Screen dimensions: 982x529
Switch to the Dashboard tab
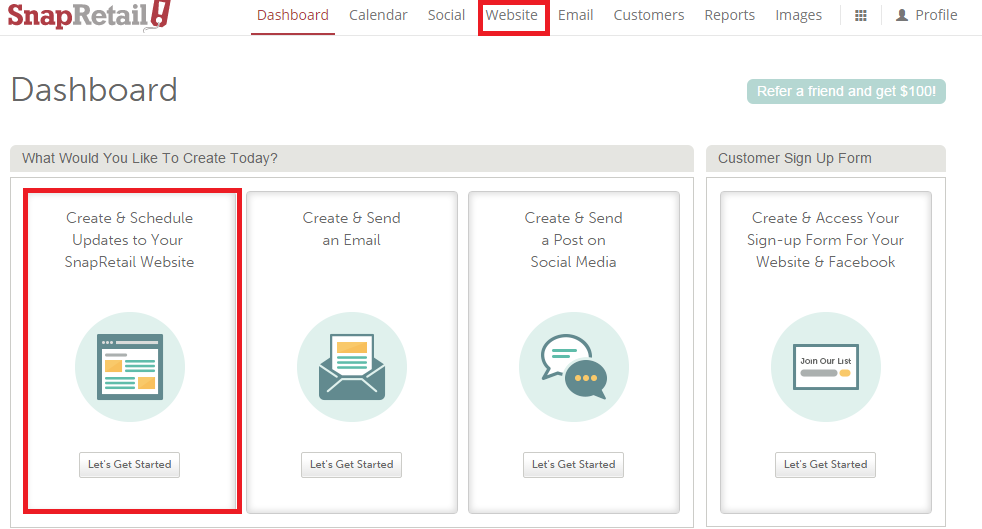[x=292, y=15]
